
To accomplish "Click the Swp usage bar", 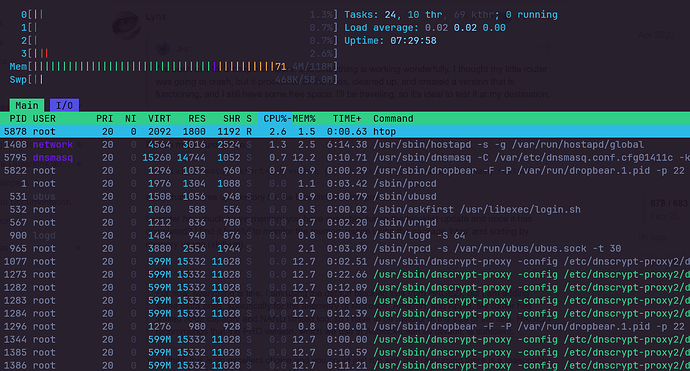I will (174, 80).
